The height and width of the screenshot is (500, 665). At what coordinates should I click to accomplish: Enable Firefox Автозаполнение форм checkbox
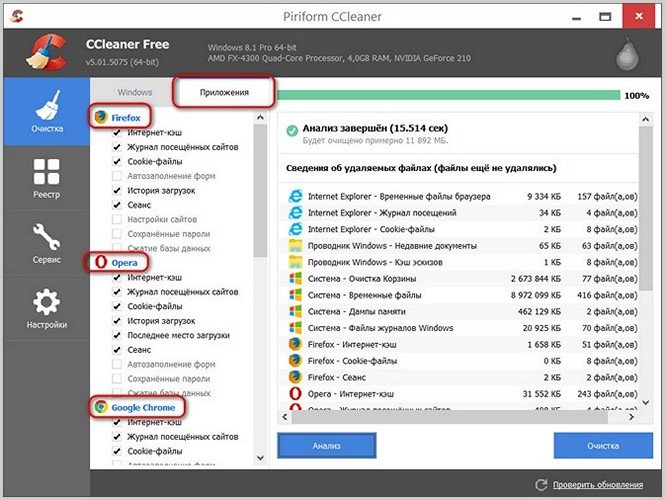[119, 175]
